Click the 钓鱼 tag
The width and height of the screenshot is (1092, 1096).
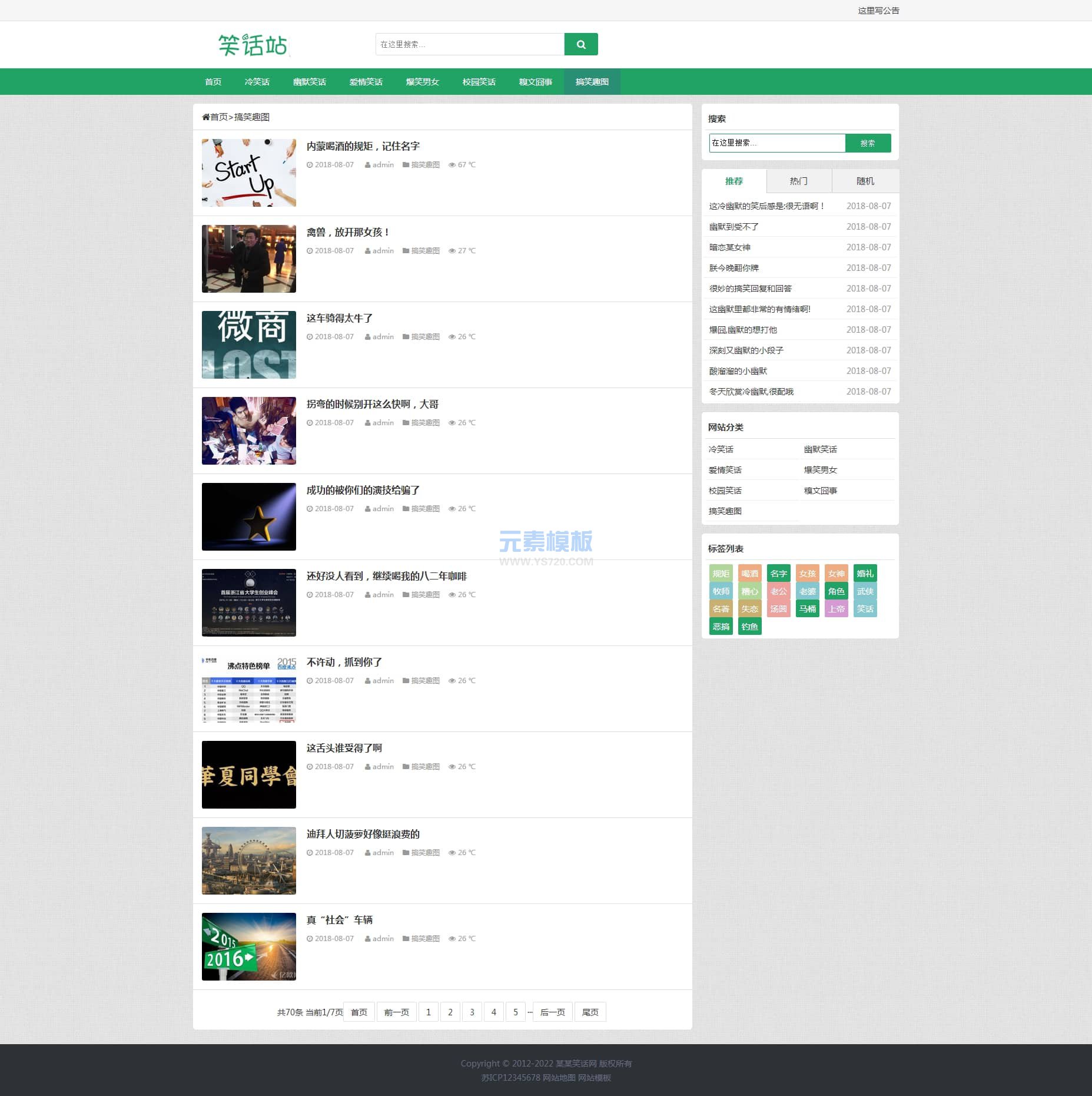point(750,627)
